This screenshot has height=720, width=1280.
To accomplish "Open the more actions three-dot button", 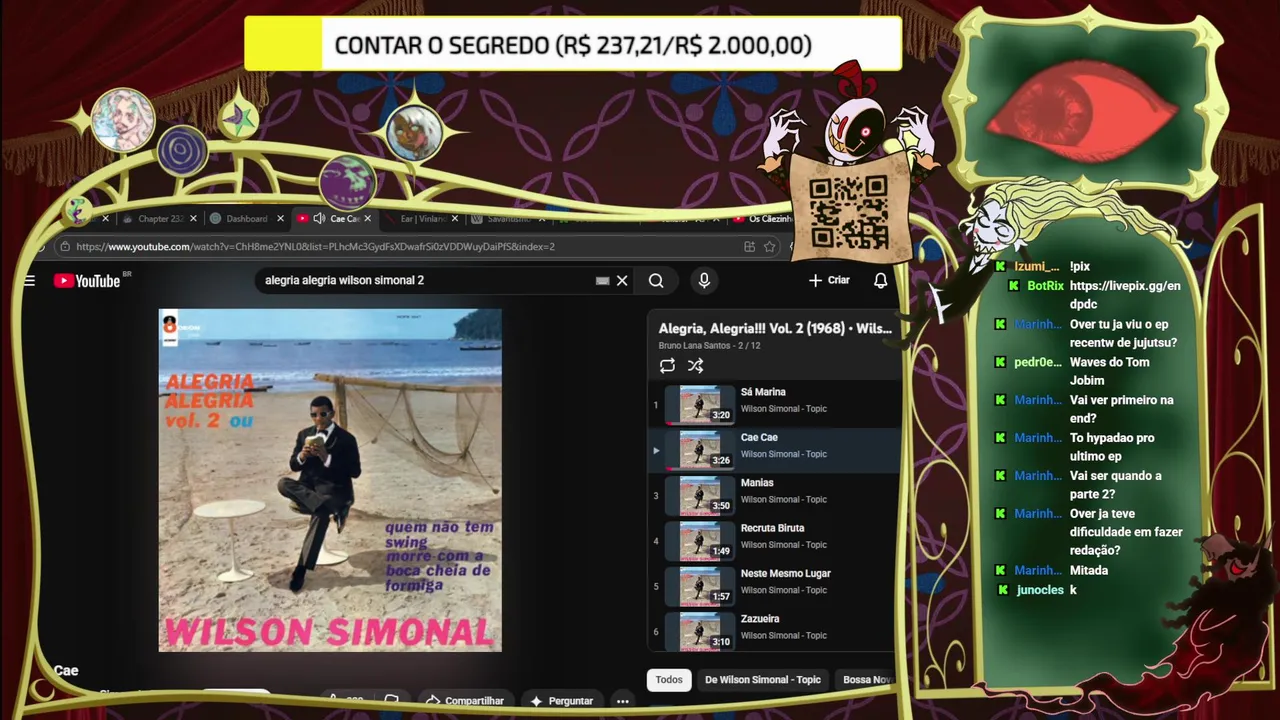I will coord(622,701).
